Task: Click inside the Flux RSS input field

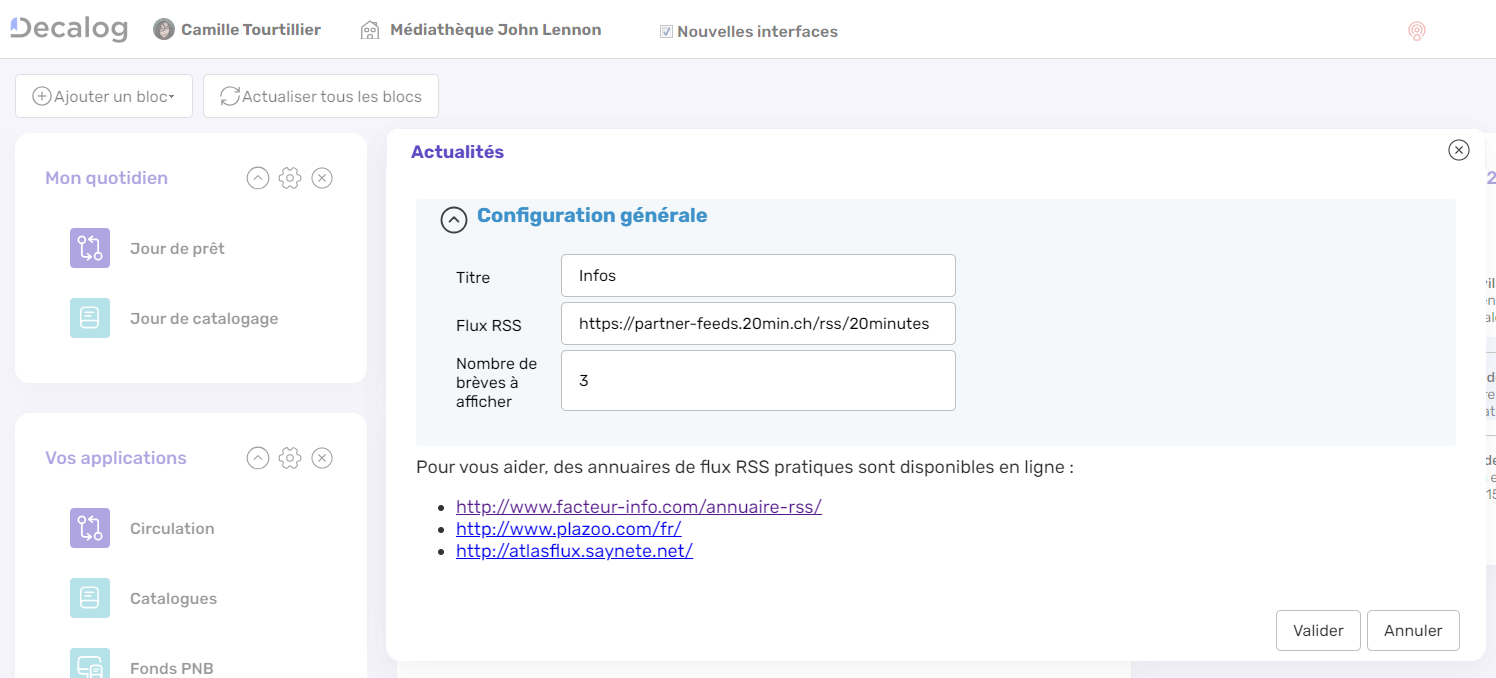Action: point(757,323)
